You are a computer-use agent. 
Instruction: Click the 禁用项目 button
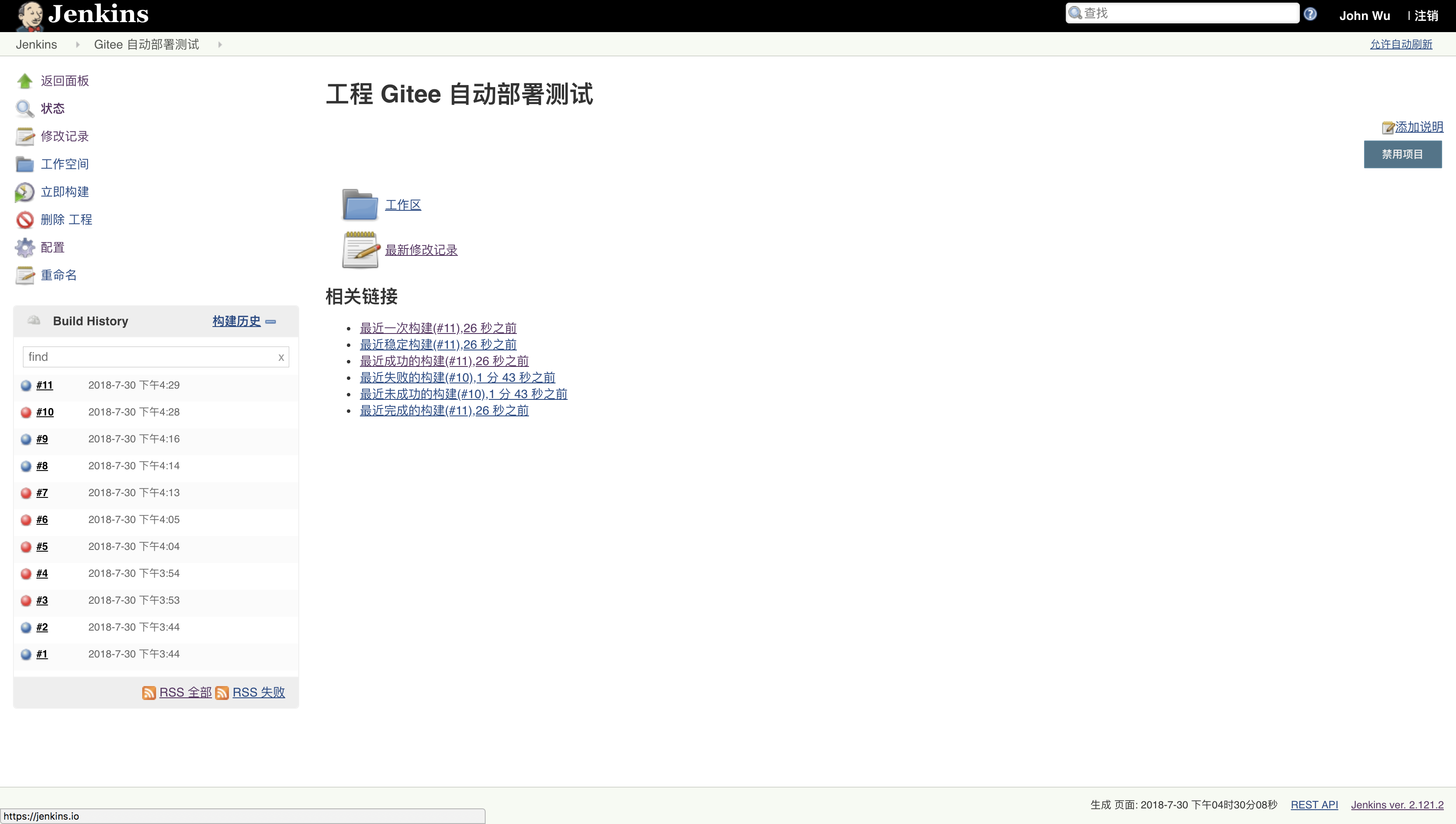[x=1403, y=154]
